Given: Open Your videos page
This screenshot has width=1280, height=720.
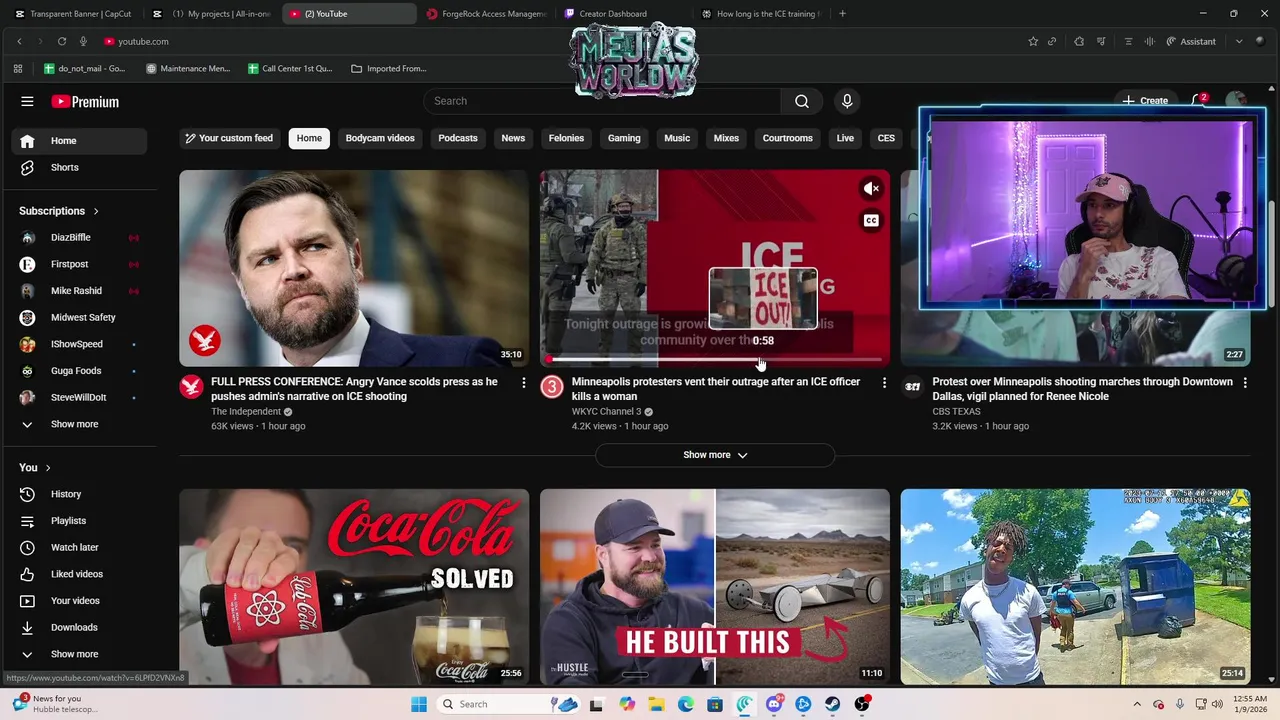Looking at the screenshot, I should click(79, 601).
